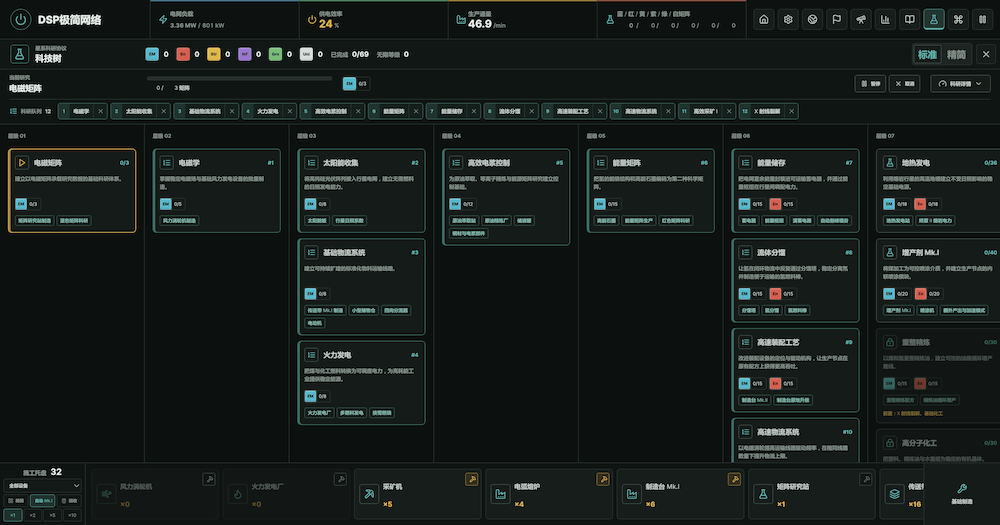Click the pause icon in top toolbar

(982, 20)
